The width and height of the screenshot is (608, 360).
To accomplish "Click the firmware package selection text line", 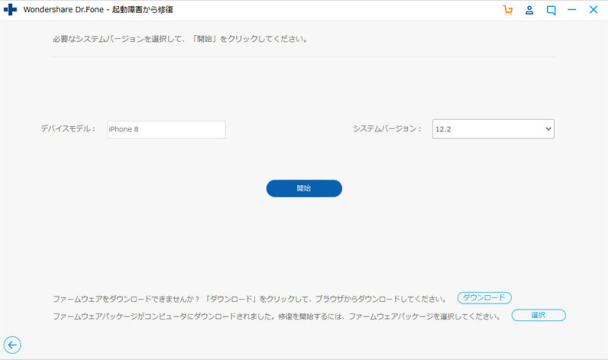I will [276, 317].
